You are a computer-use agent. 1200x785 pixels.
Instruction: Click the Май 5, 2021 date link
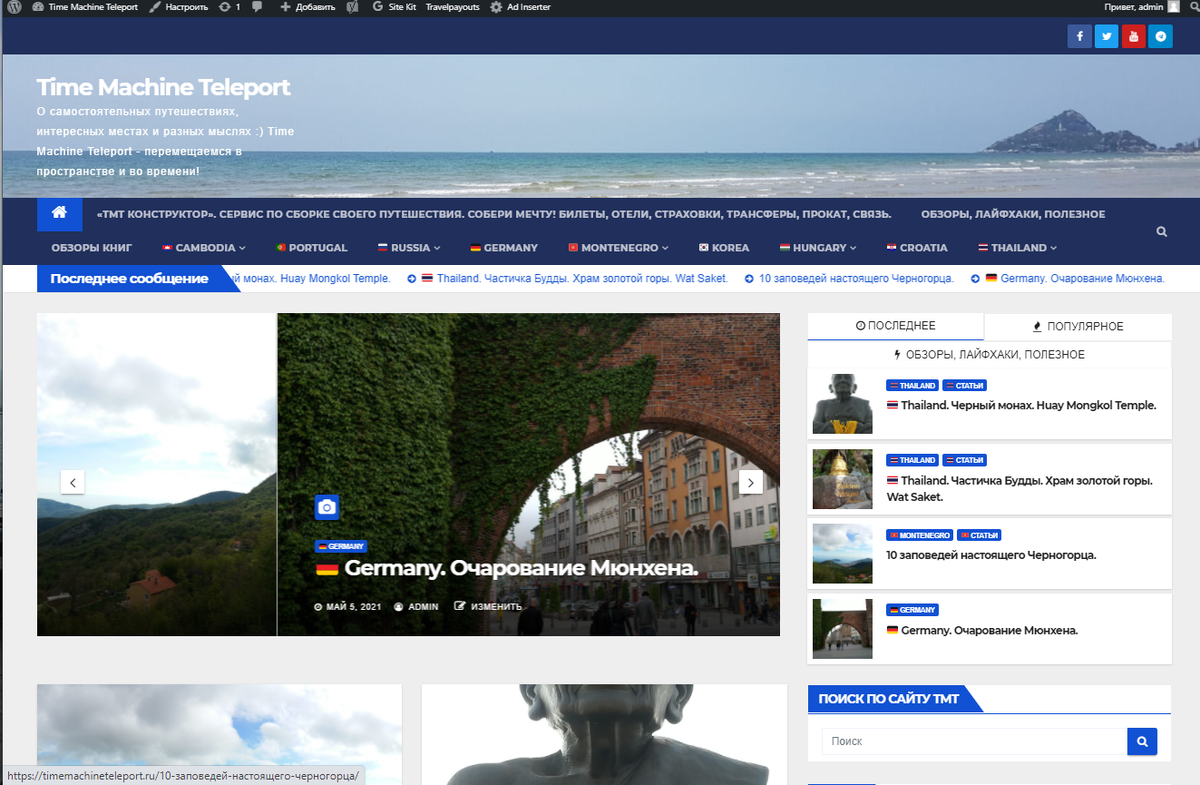(x=348, y=606)
